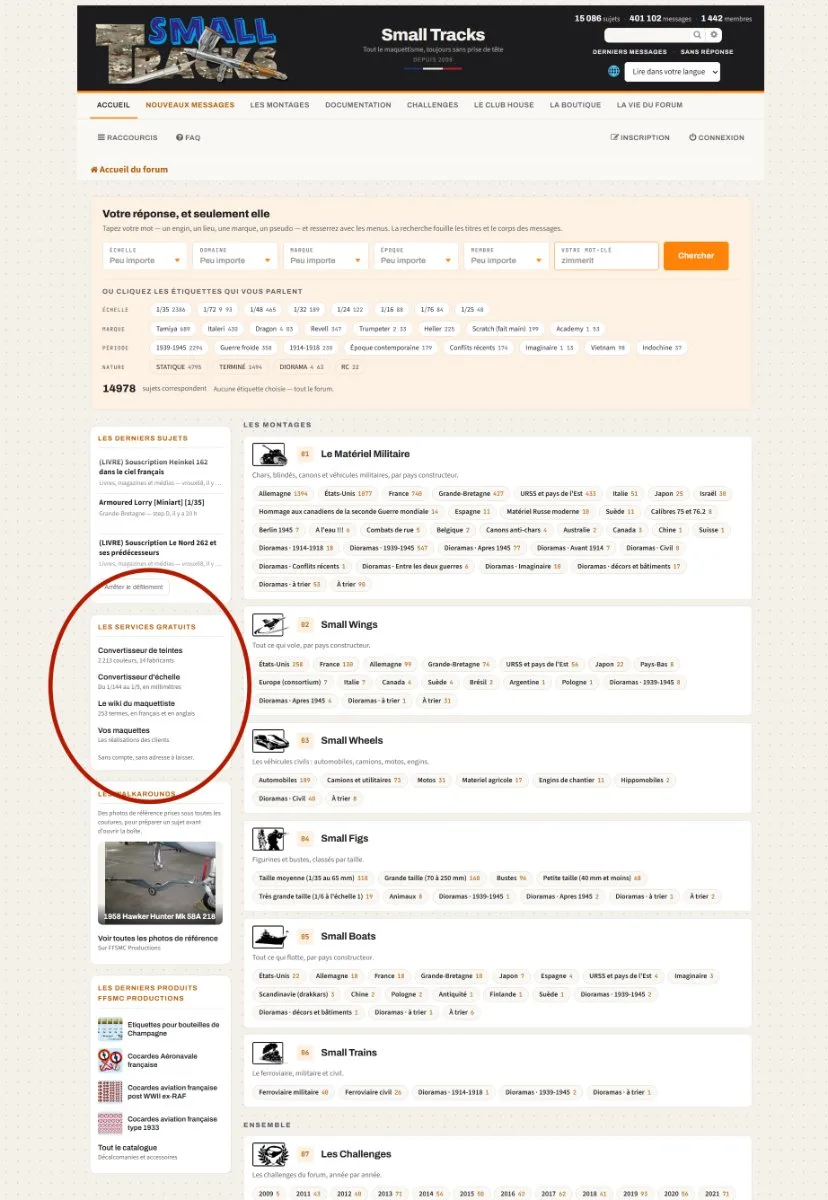
Task: Open the Automobiles subforum under Small Wheels
Action: [x=284, y=780]
